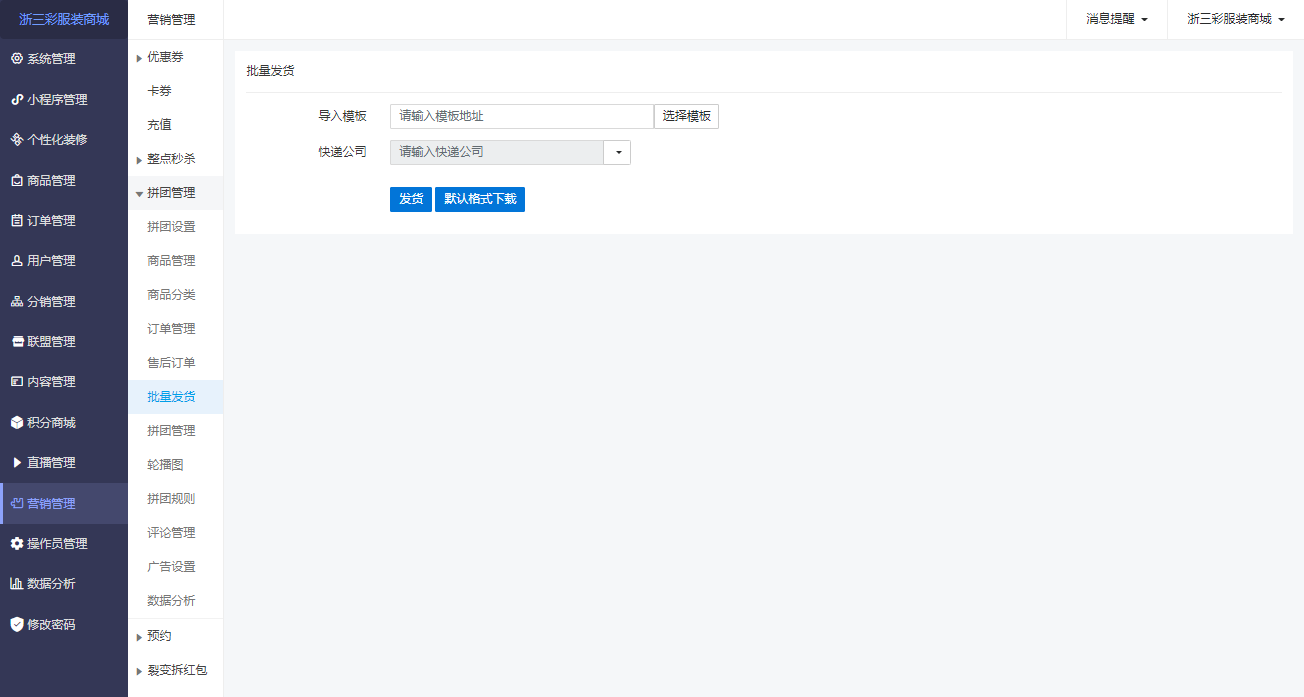The image size is (1304, 697).
Task: Click the 默认格式下载 button
Action: (x=480, y=199)
